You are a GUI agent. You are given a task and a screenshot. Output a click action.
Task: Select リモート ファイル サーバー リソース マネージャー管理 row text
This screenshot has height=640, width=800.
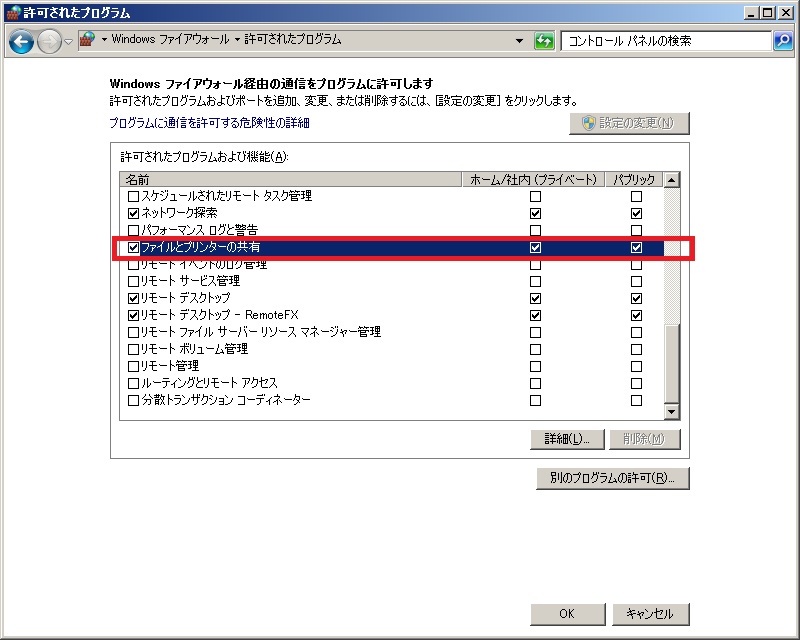point(261,332)
